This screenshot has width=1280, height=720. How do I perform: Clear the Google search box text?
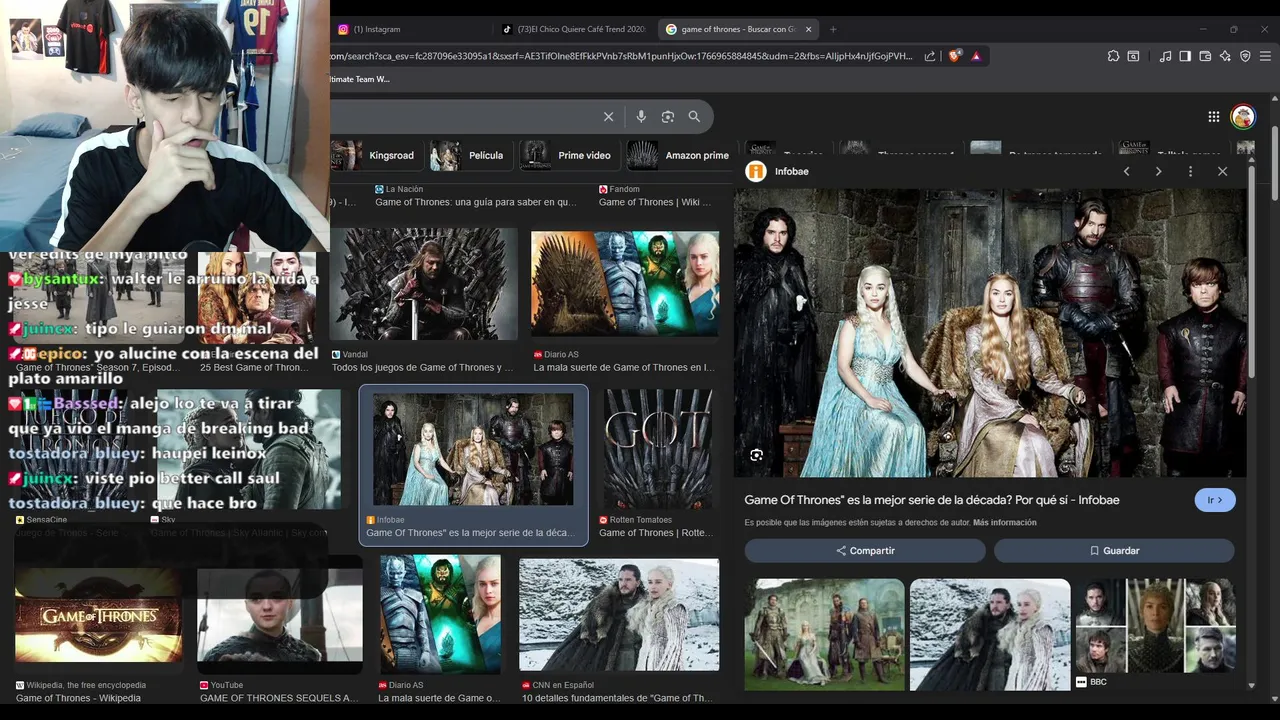pos(608,117)
